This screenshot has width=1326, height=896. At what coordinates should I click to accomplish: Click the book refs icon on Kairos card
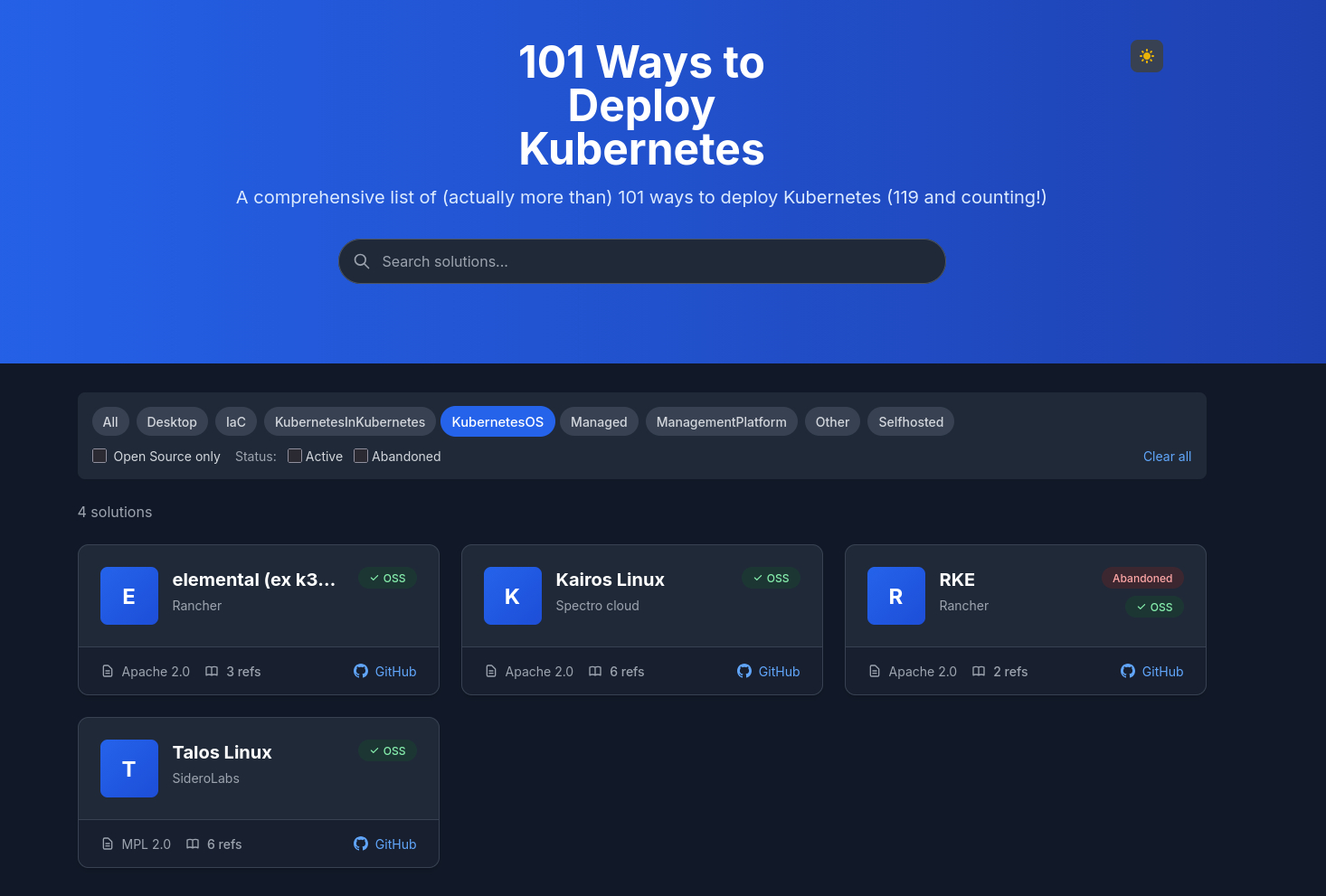[595, 672]
